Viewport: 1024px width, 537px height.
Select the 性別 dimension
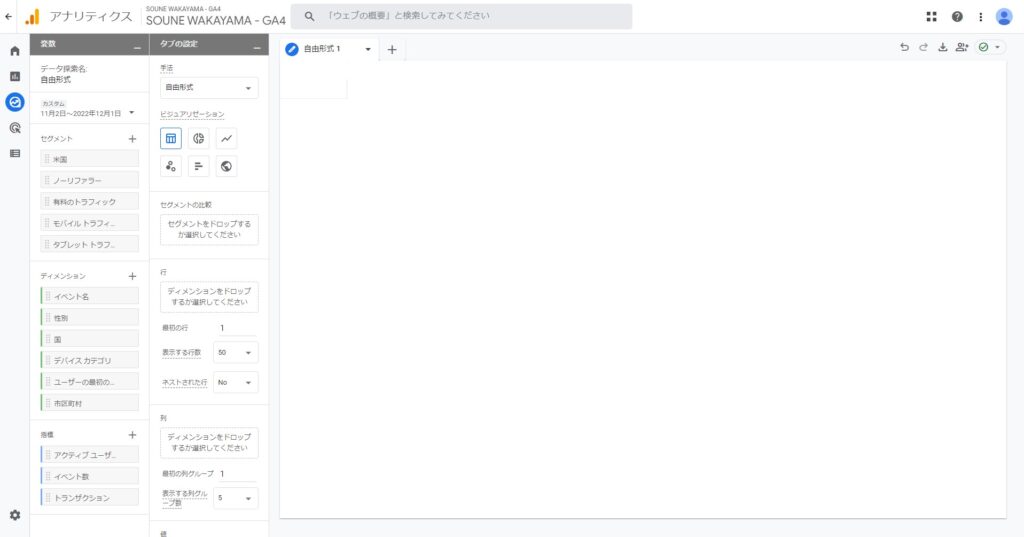pyautogui.click(x=89, y=317)
